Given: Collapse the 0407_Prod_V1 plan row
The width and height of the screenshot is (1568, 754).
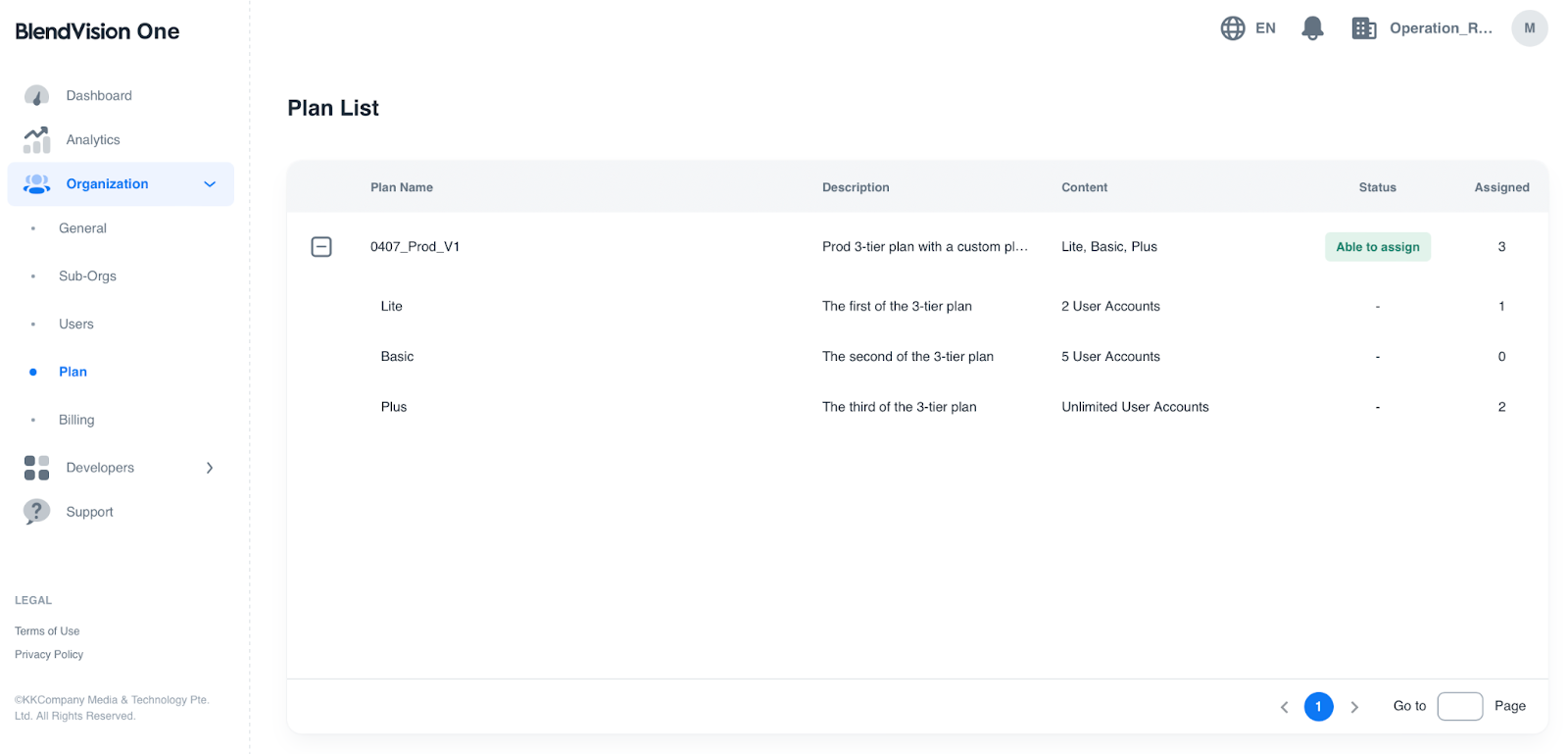Looking at the screenshot, I should (x=321, y=247).
